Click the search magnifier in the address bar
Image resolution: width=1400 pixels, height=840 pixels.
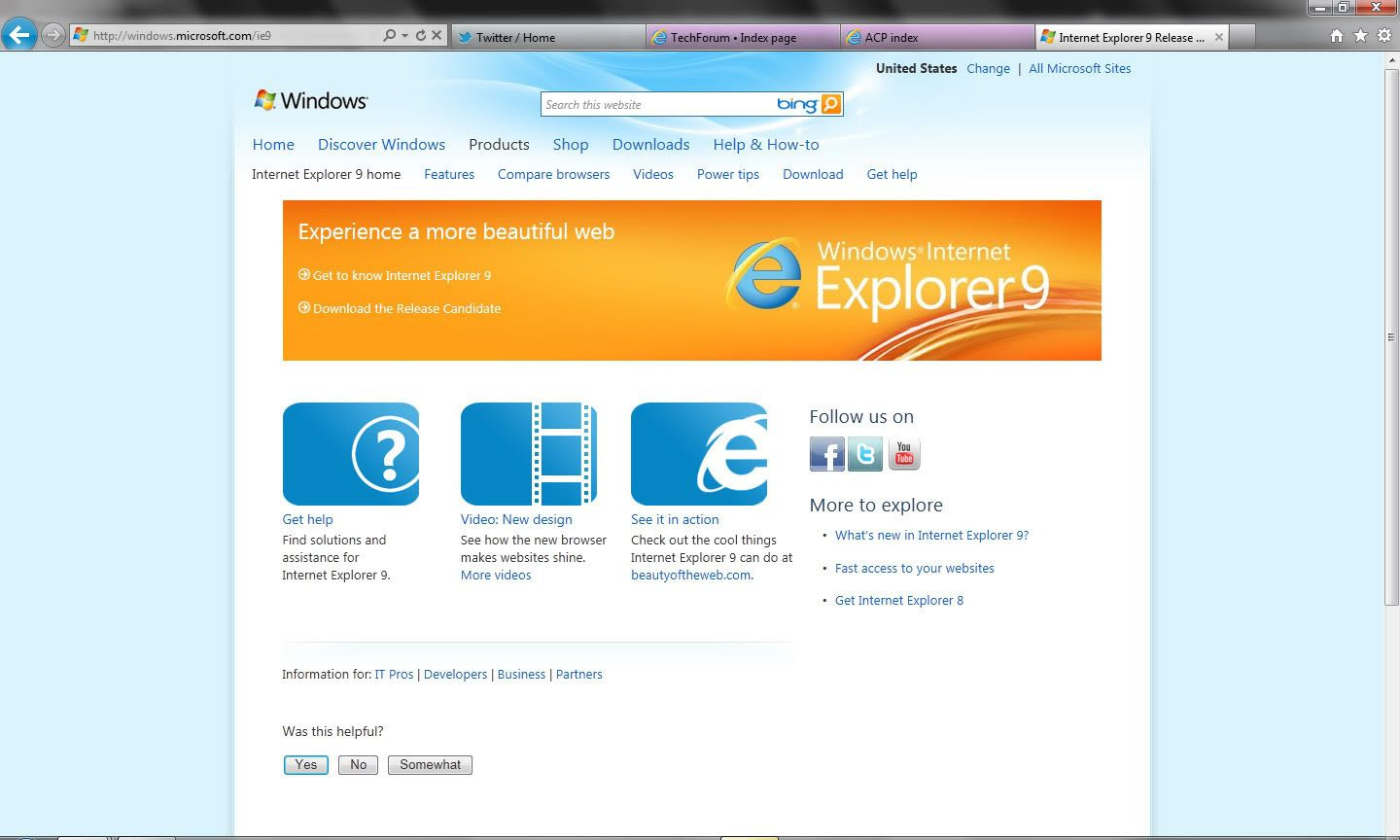point(389,35)
